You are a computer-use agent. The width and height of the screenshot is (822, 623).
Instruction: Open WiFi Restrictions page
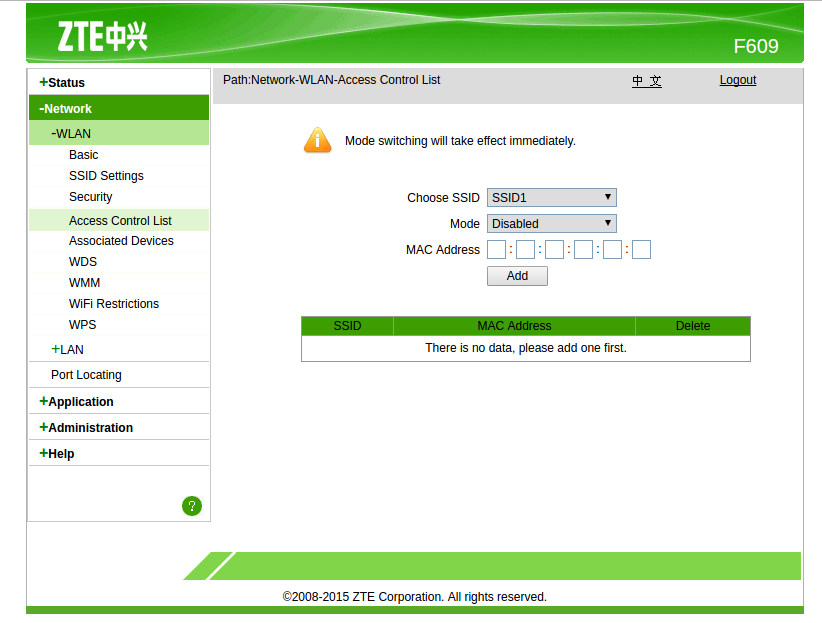(114, 304)
